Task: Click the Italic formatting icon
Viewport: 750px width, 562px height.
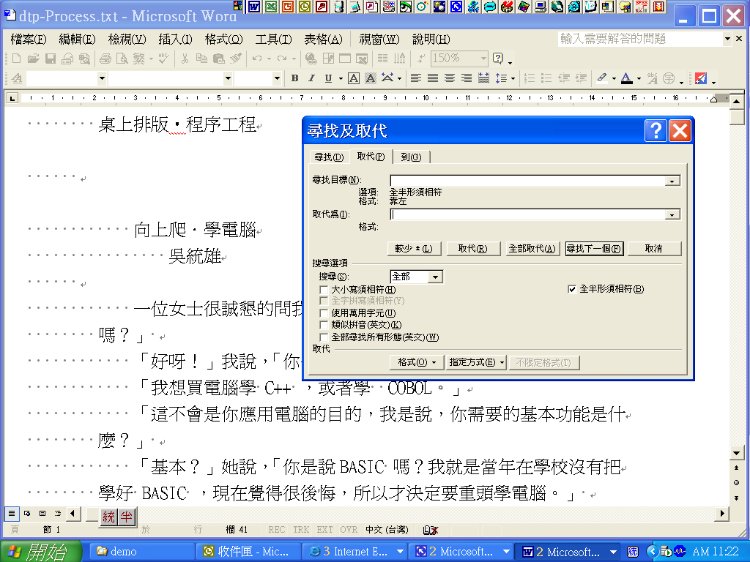Action: tap(311, 78)
